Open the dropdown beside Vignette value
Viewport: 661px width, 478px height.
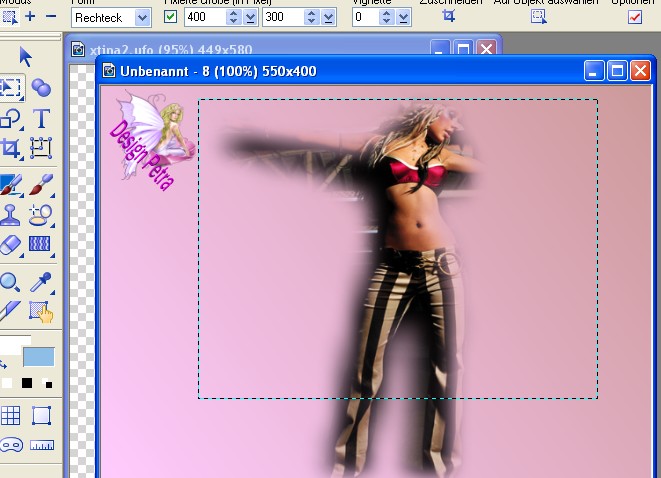tap(403, 17)
